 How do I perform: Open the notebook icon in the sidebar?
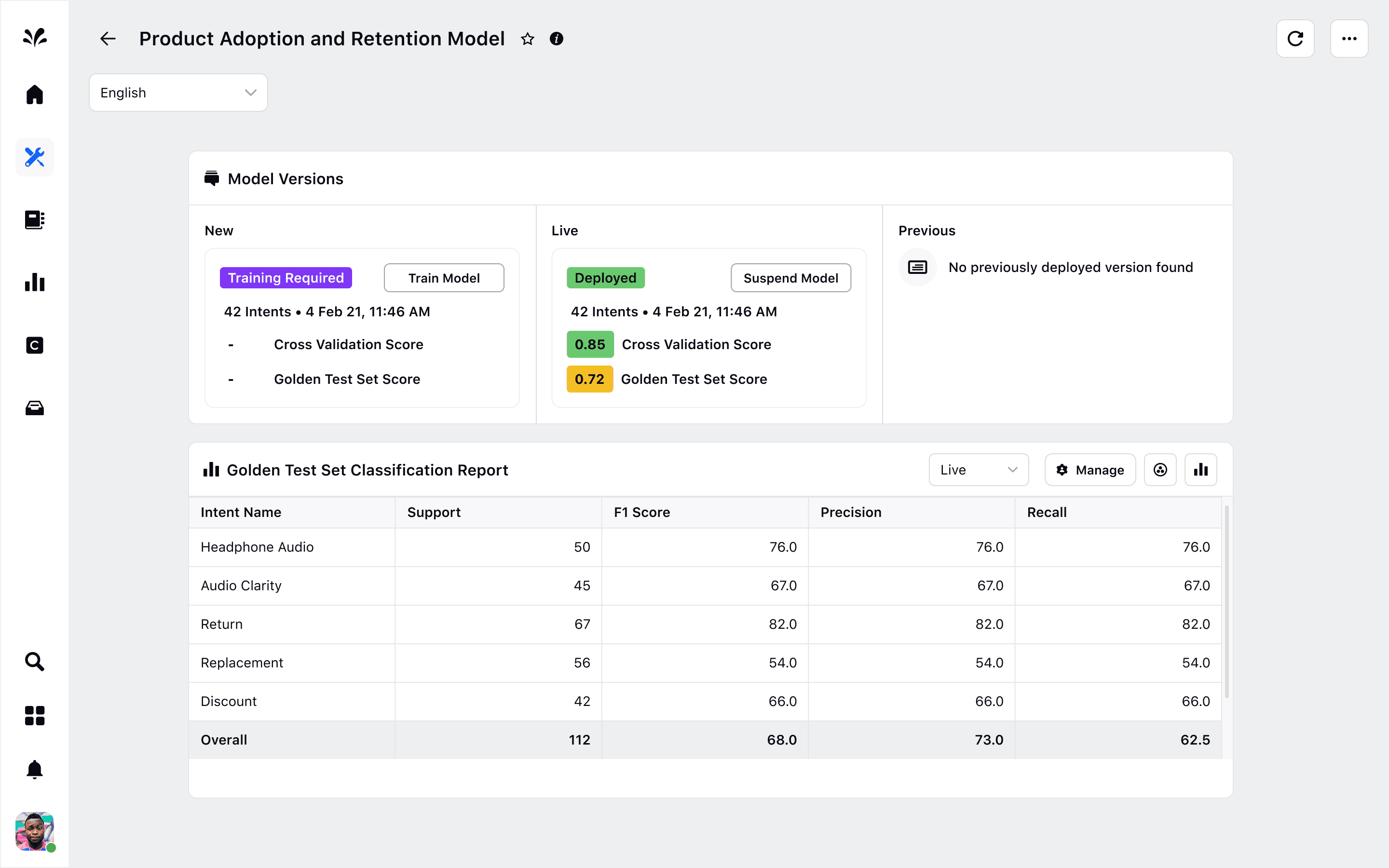click(x=34, y=220)
